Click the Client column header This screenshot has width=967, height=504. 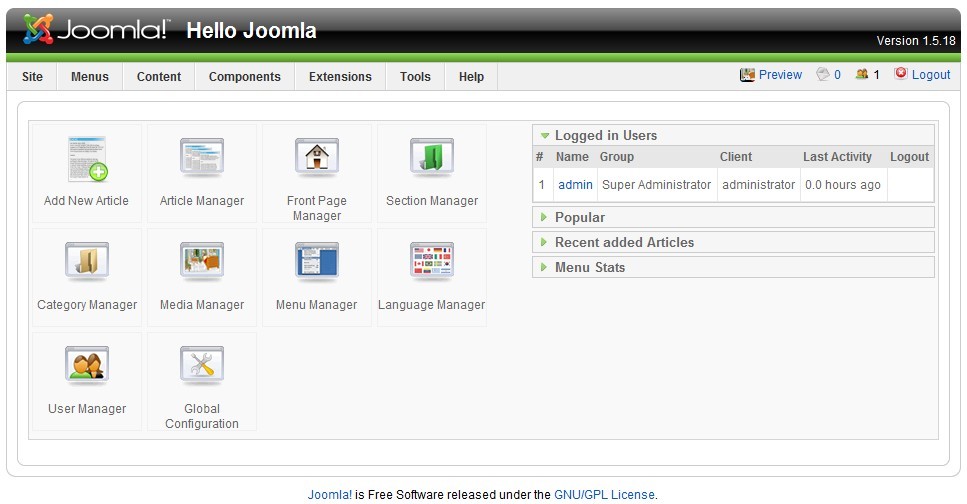pyautogui.click(x=736, y=157)
